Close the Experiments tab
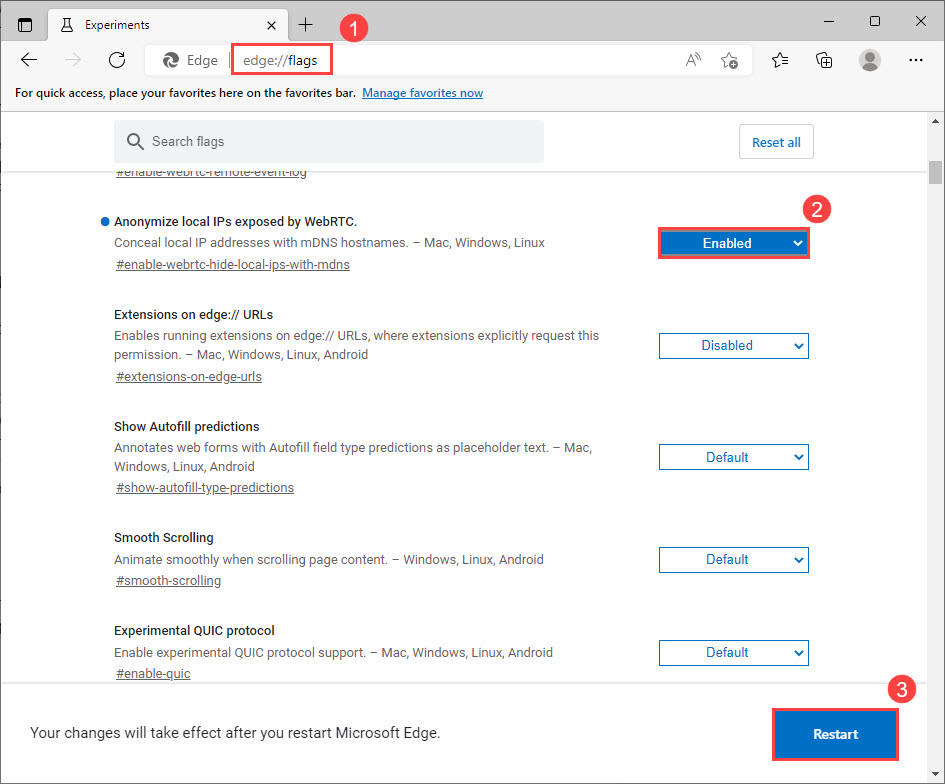 (x=271, y=25)
